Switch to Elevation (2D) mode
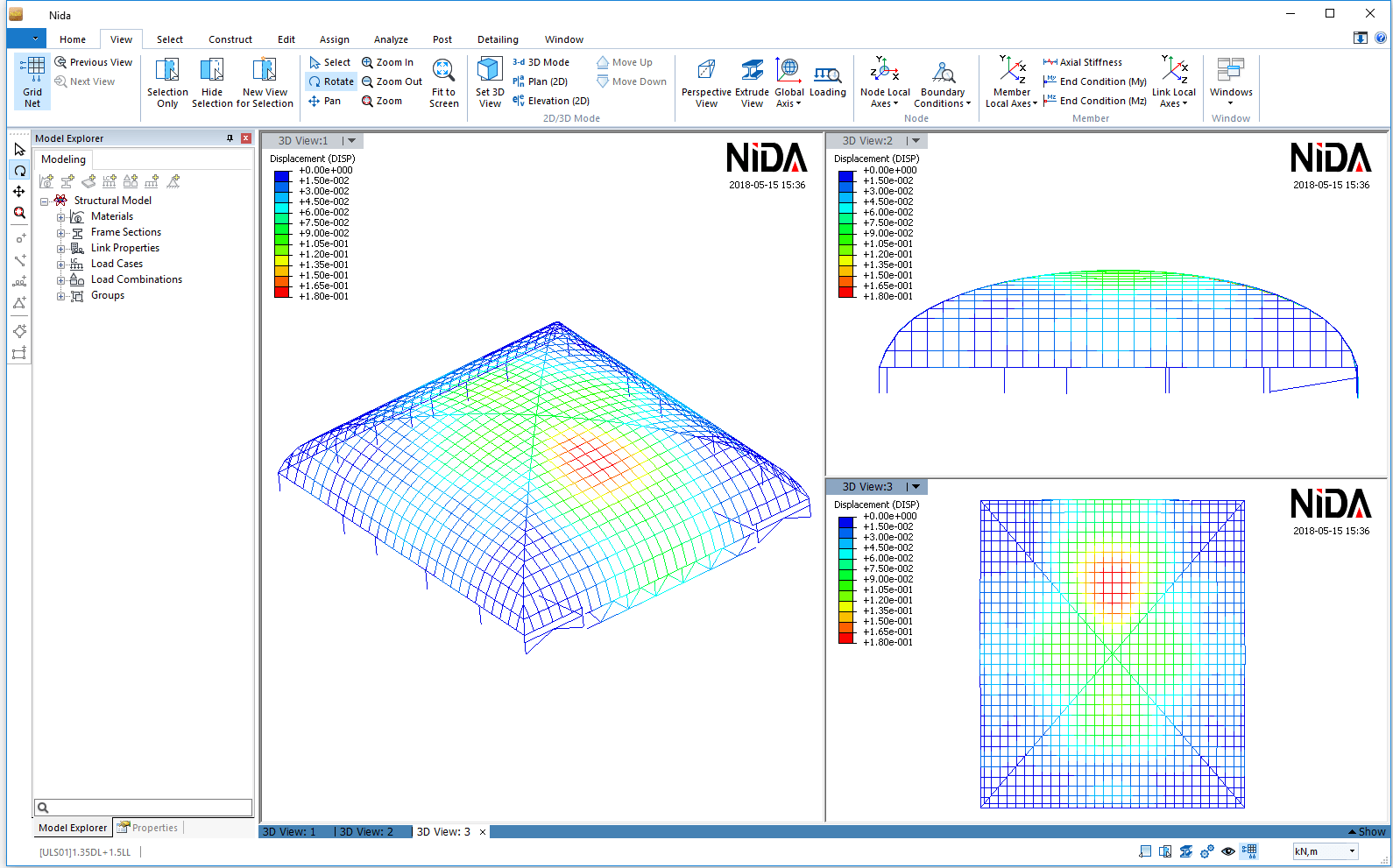This screenshot has height=868, width=1393. point(550,101)
